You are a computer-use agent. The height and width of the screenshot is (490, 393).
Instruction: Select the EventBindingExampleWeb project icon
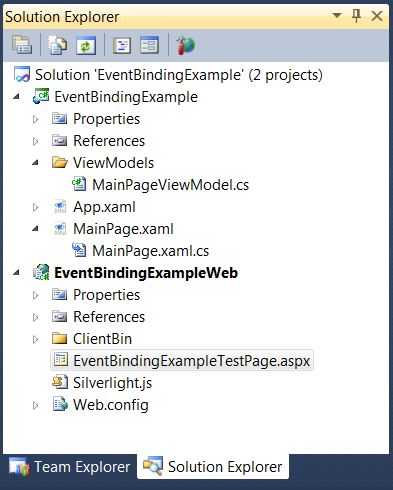[41, 272]
